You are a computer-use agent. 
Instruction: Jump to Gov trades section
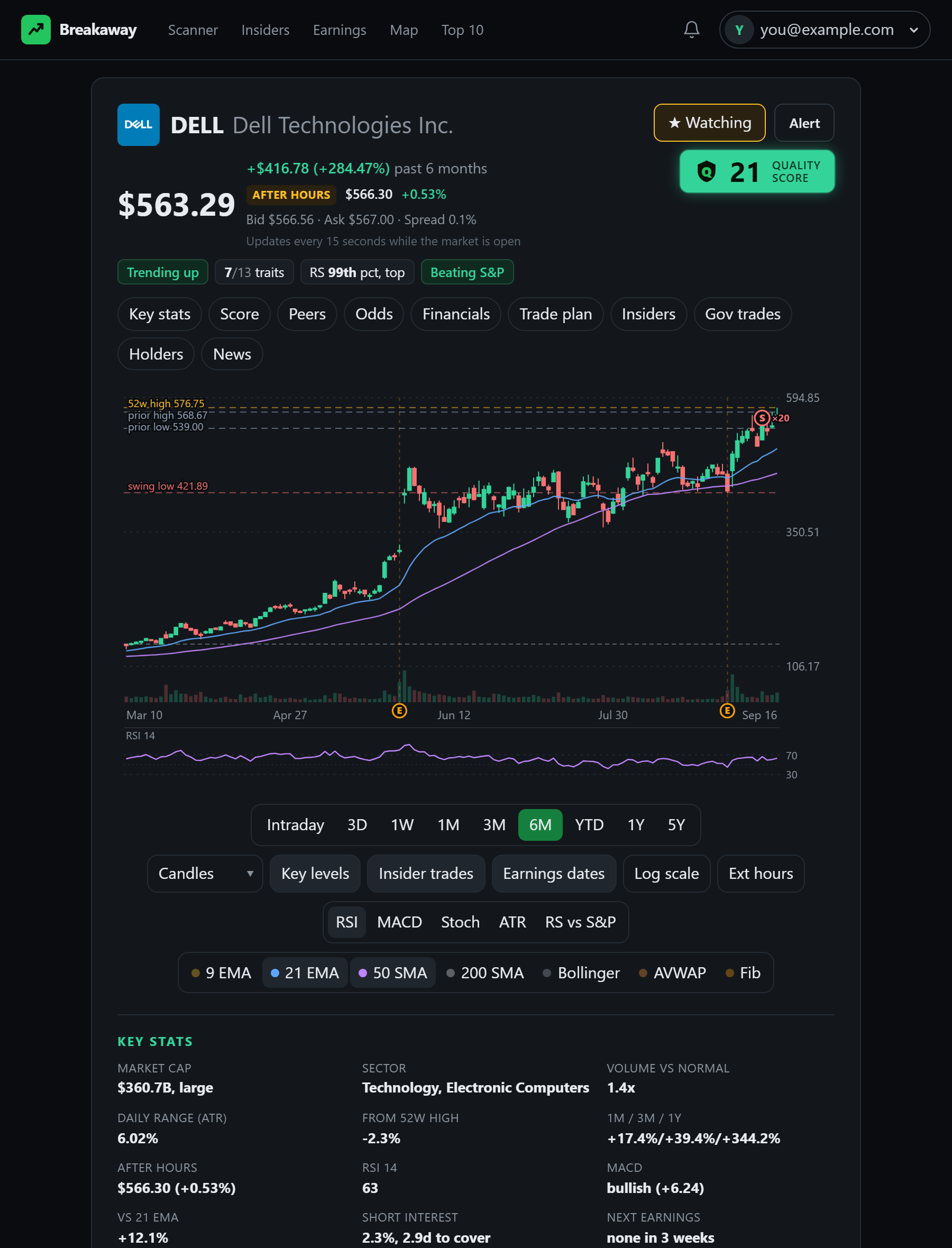743,314
